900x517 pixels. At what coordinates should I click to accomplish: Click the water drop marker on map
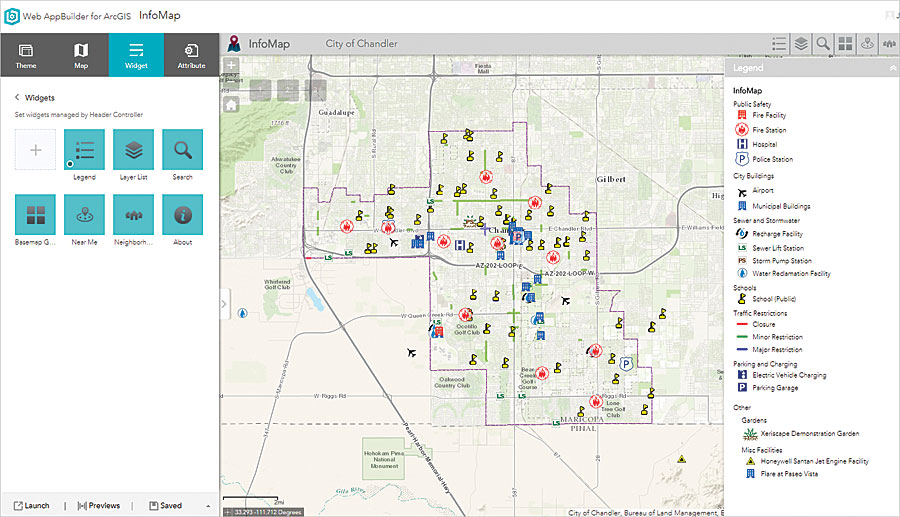[243, 313]
